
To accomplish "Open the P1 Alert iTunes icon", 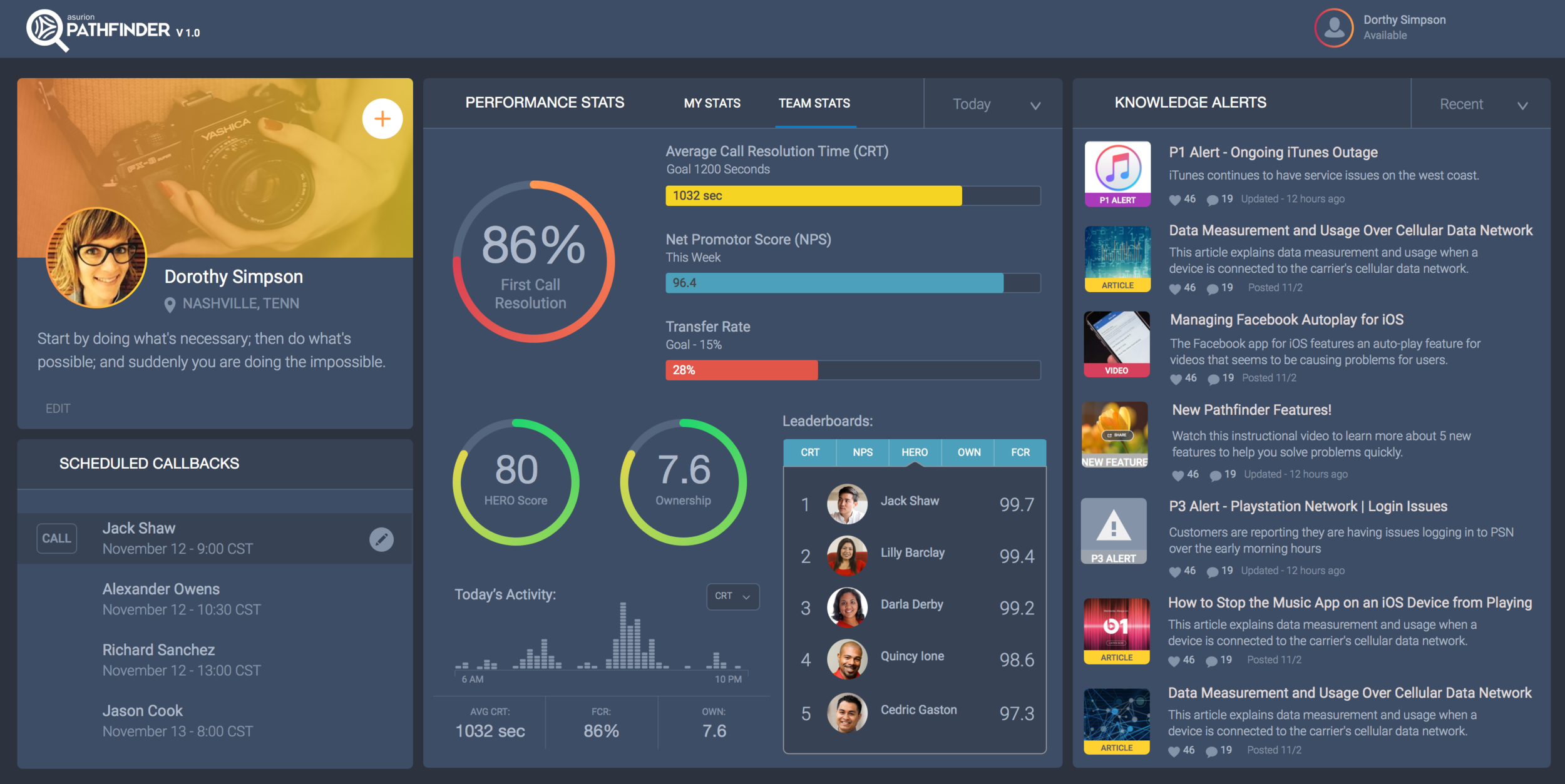I will coord(1117,173).
